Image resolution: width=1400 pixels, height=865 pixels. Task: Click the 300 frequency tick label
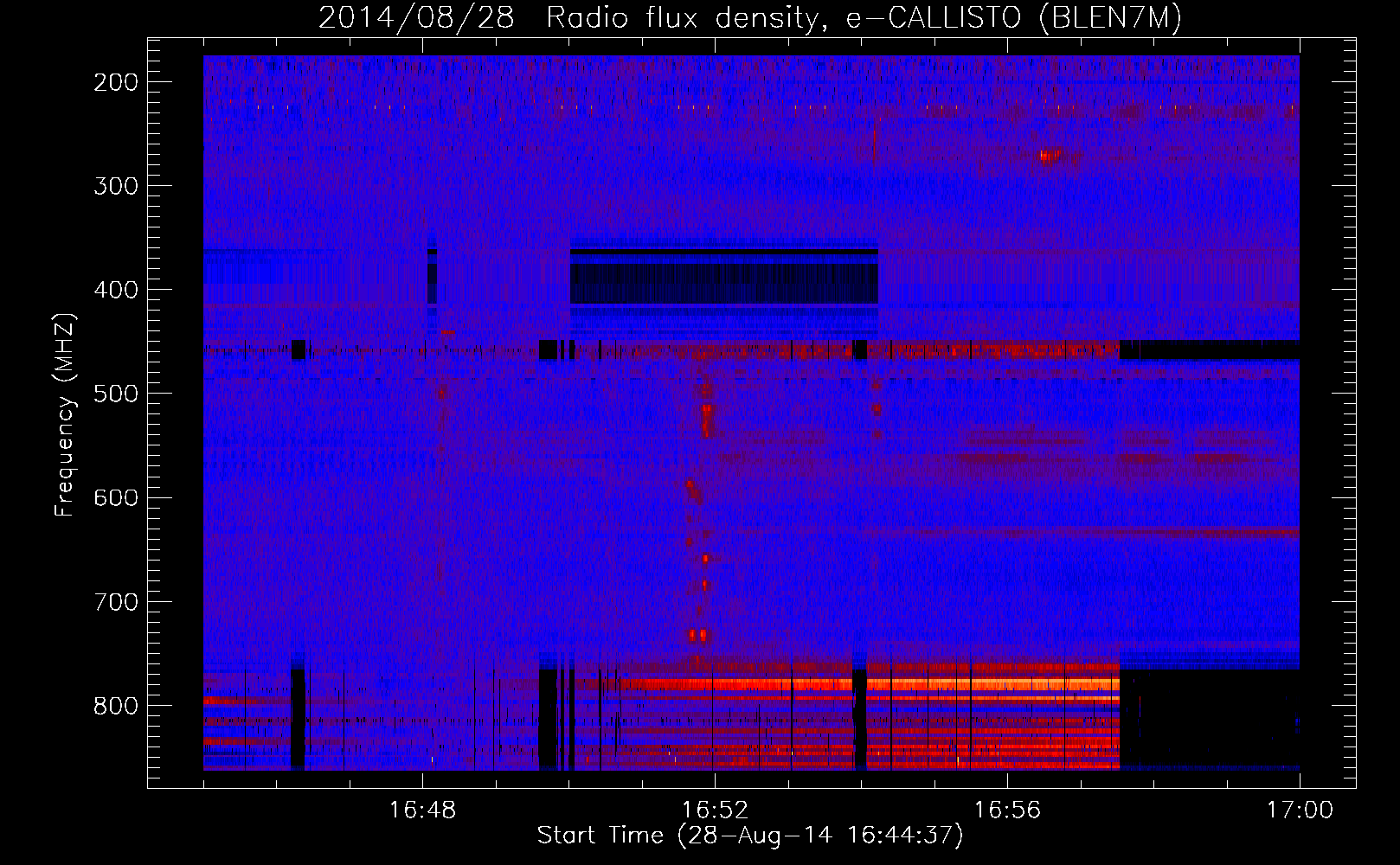pos(116,186)
